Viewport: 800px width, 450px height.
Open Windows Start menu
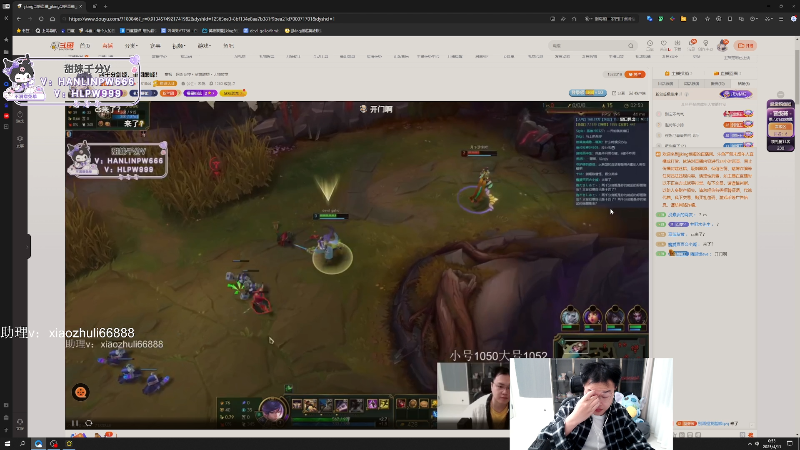pyautogui.click(x=7, y=444)
